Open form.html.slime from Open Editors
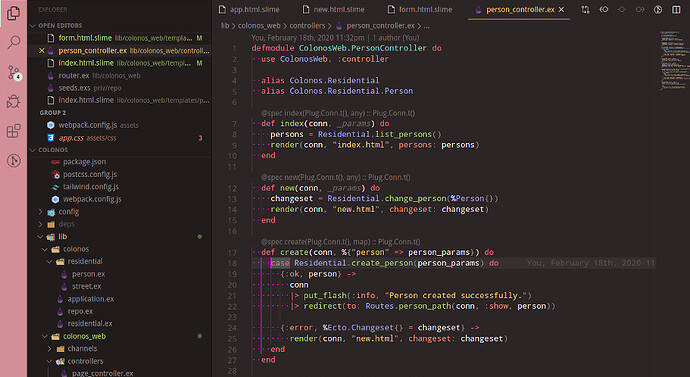Screen dimensions: 690x377 [120, 38]
